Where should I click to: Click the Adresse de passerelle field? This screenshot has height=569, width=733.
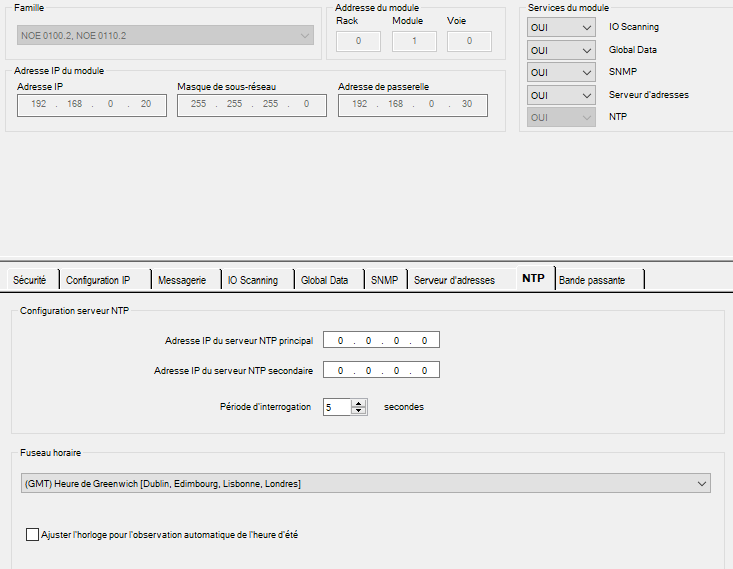(412, 105)
